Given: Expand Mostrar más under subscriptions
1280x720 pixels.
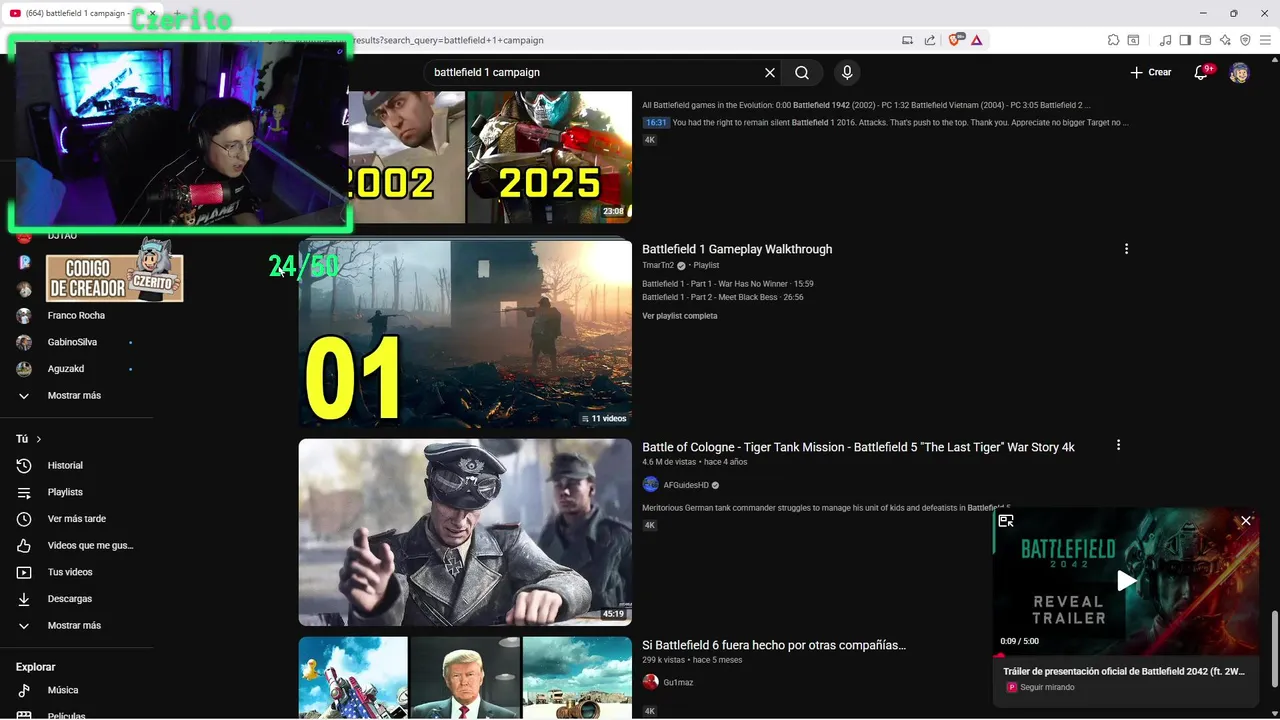Looking at the screenshot, I should click(76, 396).
